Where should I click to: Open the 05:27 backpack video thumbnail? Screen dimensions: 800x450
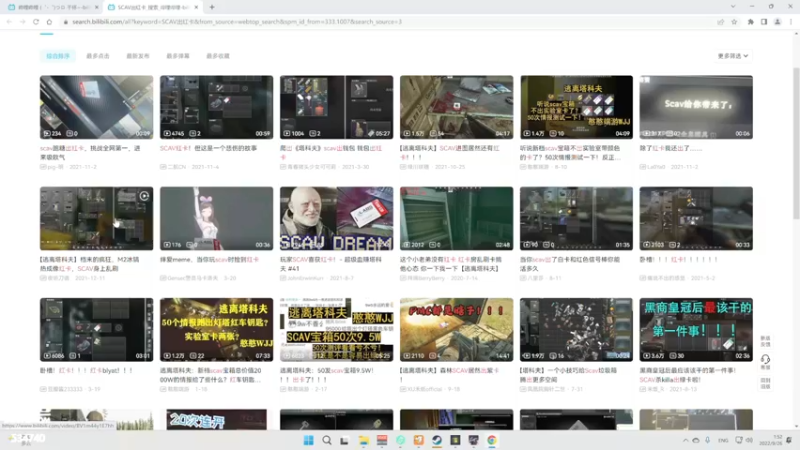click(336, 107)
